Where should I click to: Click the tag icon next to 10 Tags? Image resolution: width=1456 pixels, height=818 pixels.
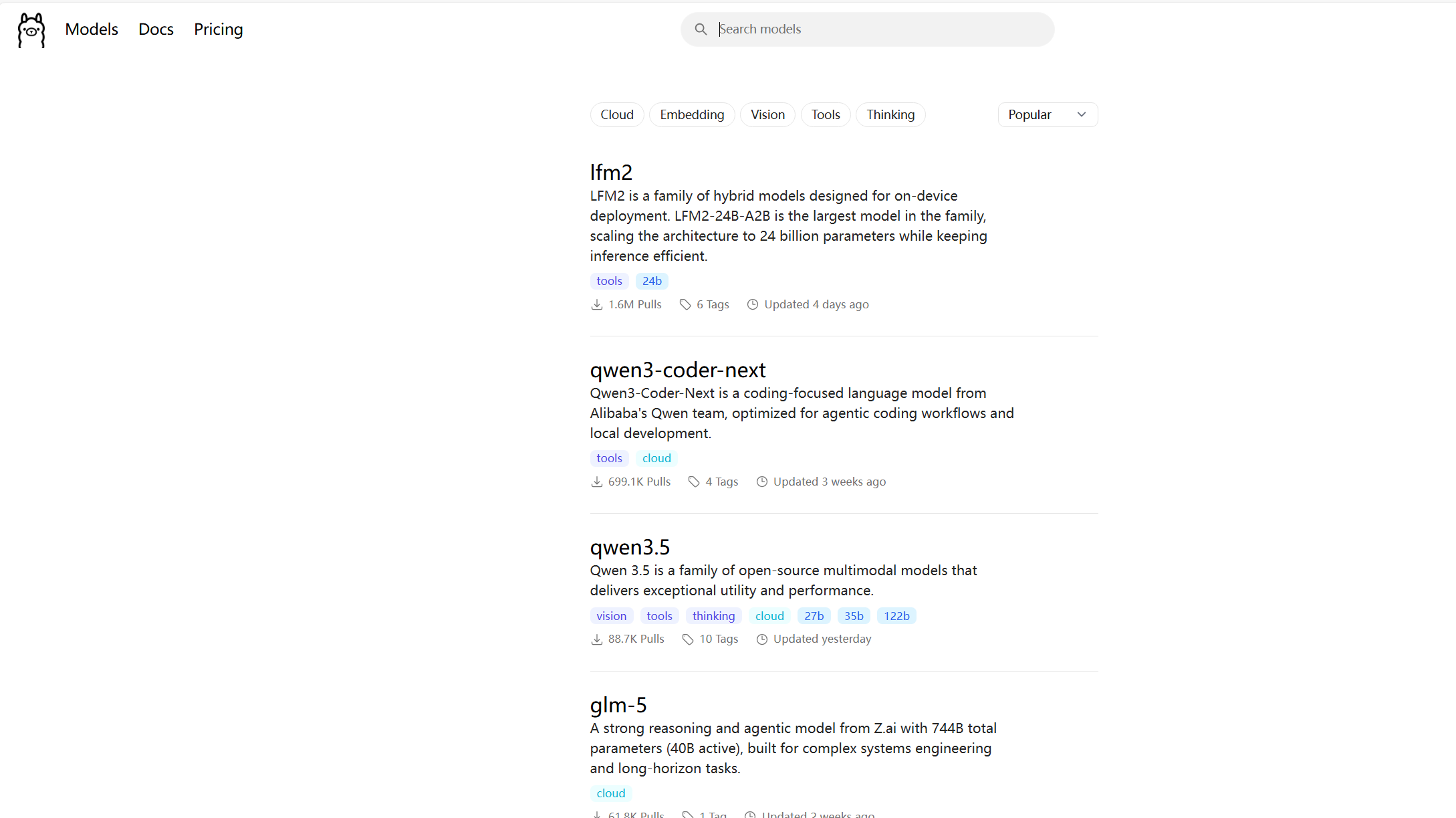[687, 639]
